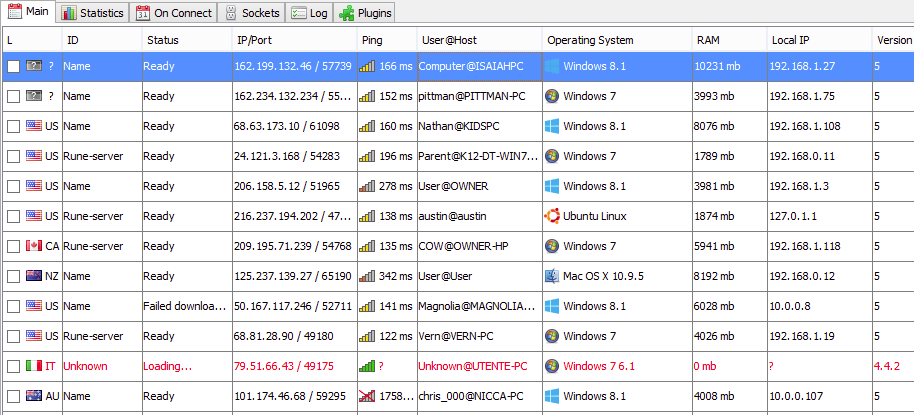Image resolution: width=914 pixels, height=415 pixels.
Task: Click Sockets tab outlet icon
Action: (x=231, y=13)
